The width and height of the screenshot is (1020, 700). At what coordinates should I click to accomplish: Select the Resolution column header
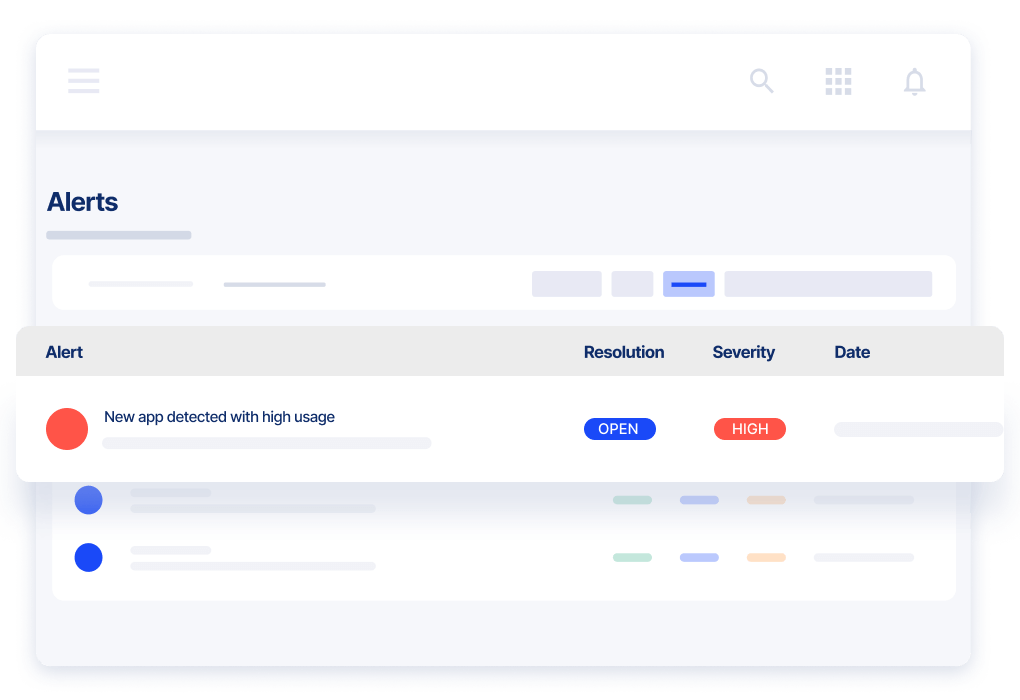click(624, 352)
